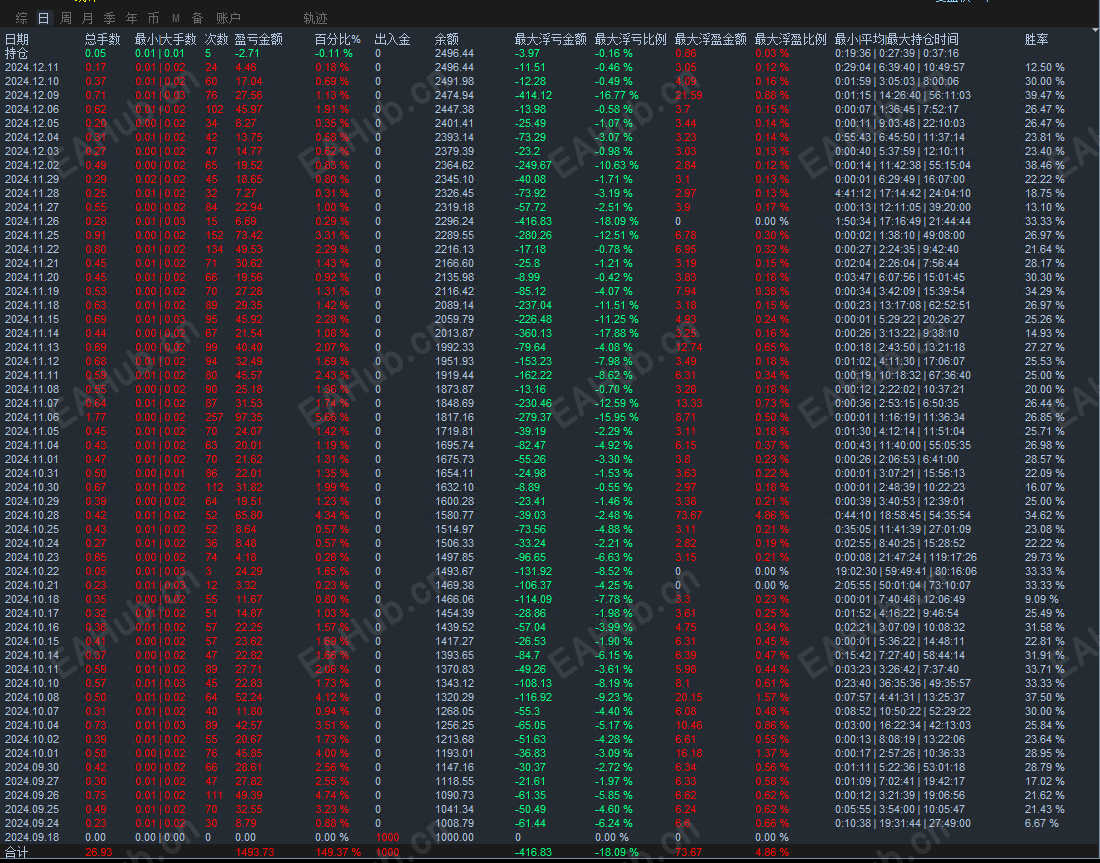1100x863 pixels.
Task: Select the 2024.11.06 date cell
Action: point(32,417)
